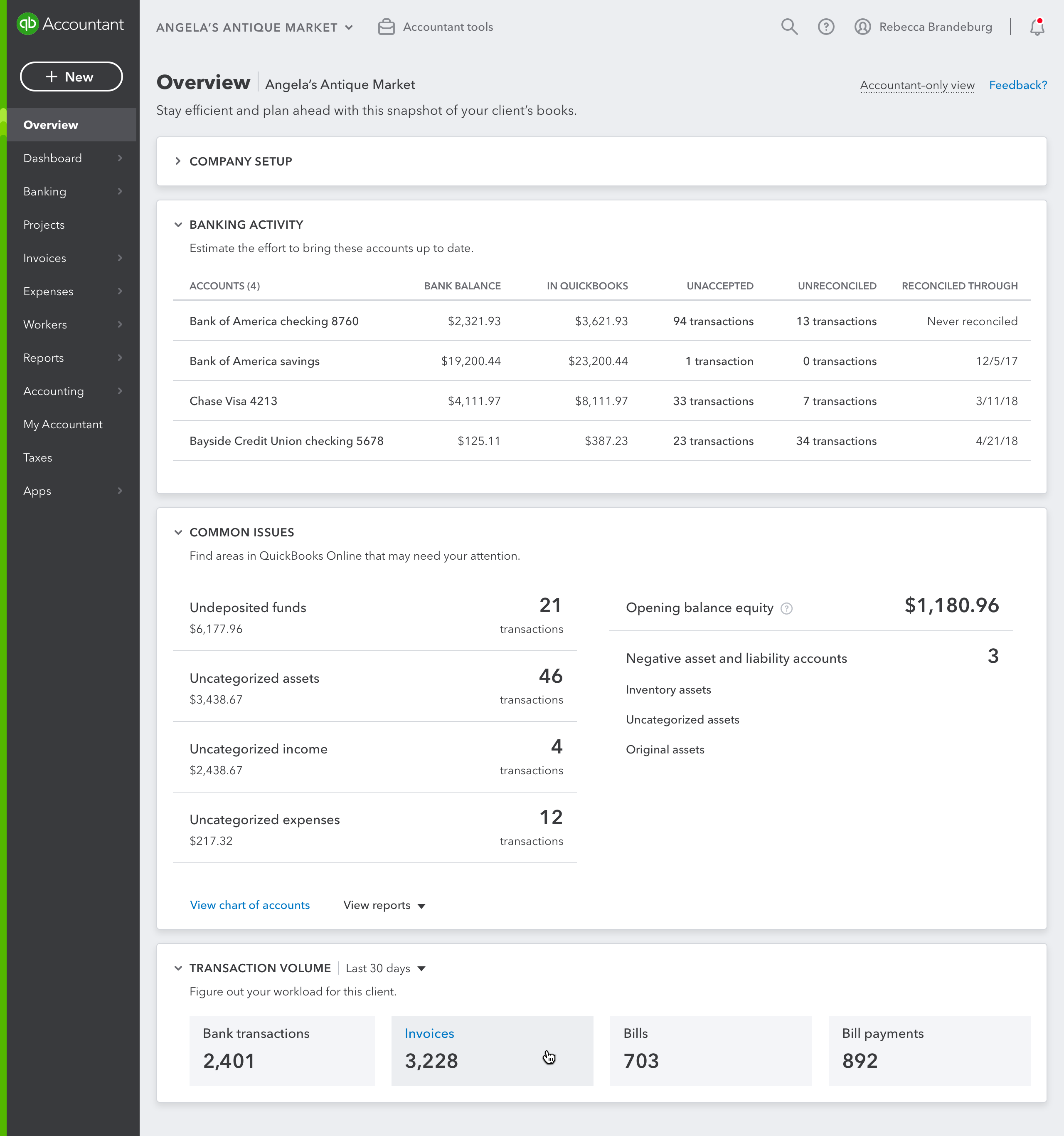
Task: Click the Reconciled Through column header
Action: pyautogui.click(x=960, y=286)
